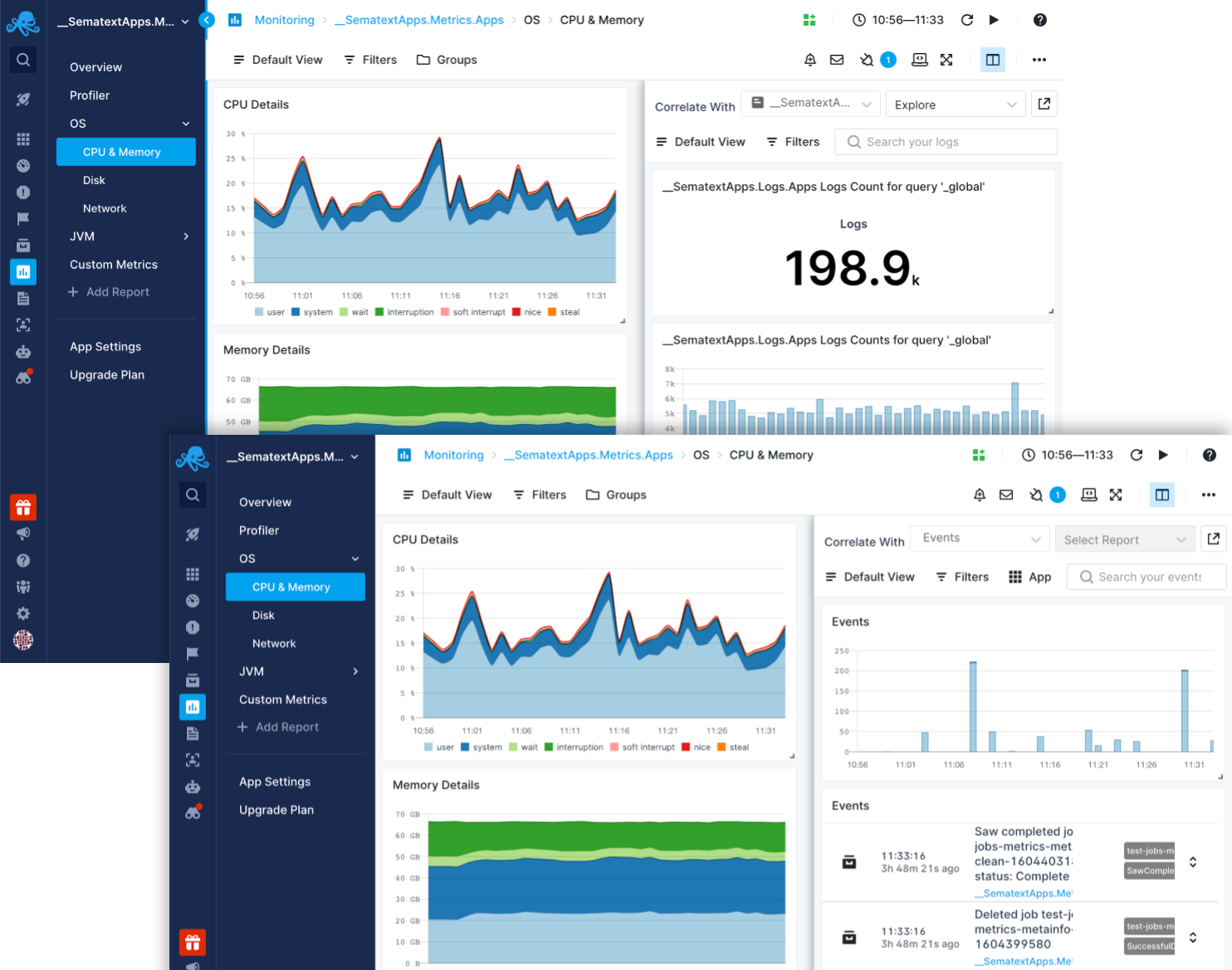Viewport: 1232px width, 970px height.
Task: Open the team icon in back window sidebar
Action: [23, 587]
